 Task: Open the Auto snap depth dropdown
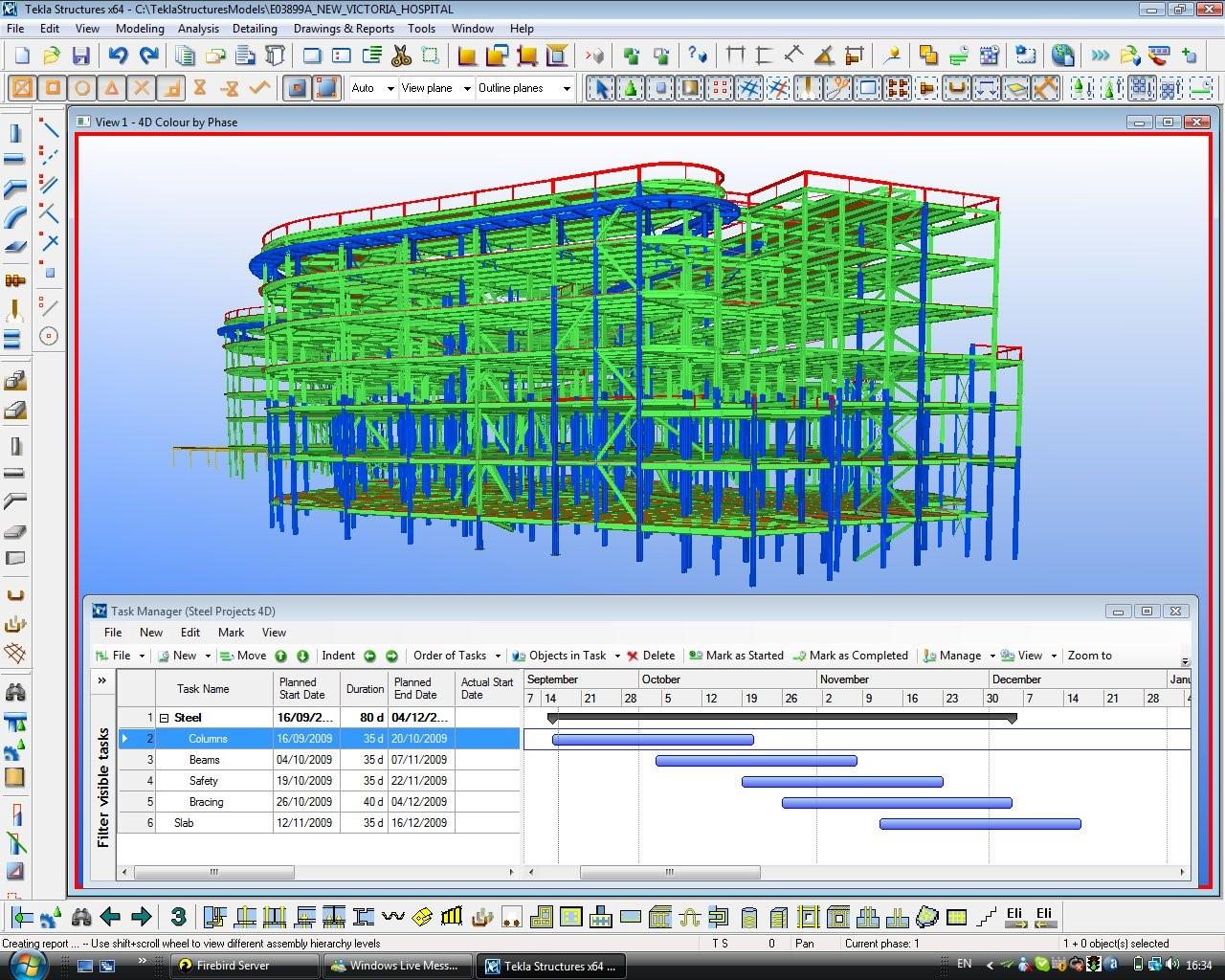[390, 88]
